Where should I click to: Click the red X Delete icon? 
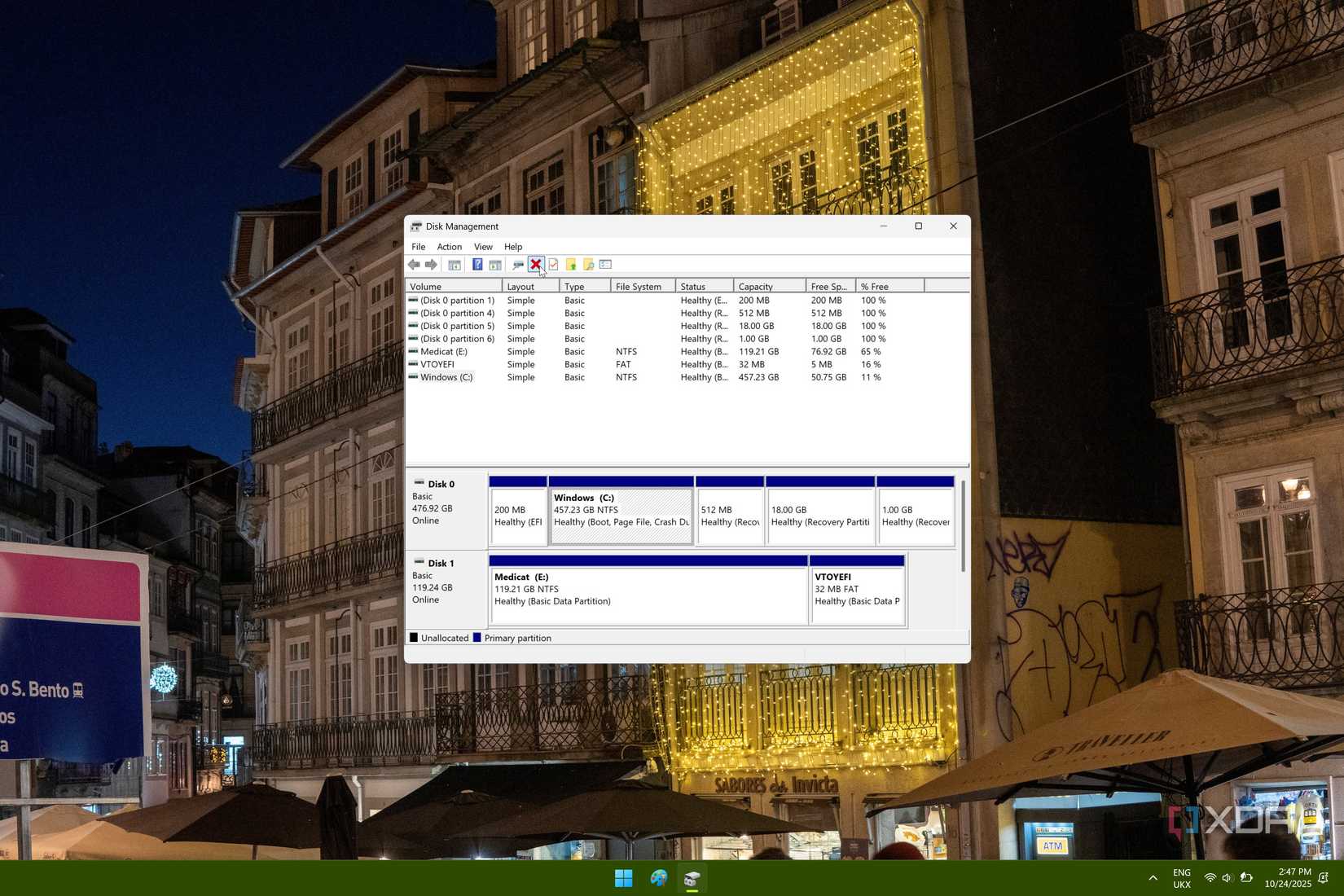(x=535, y=265)
